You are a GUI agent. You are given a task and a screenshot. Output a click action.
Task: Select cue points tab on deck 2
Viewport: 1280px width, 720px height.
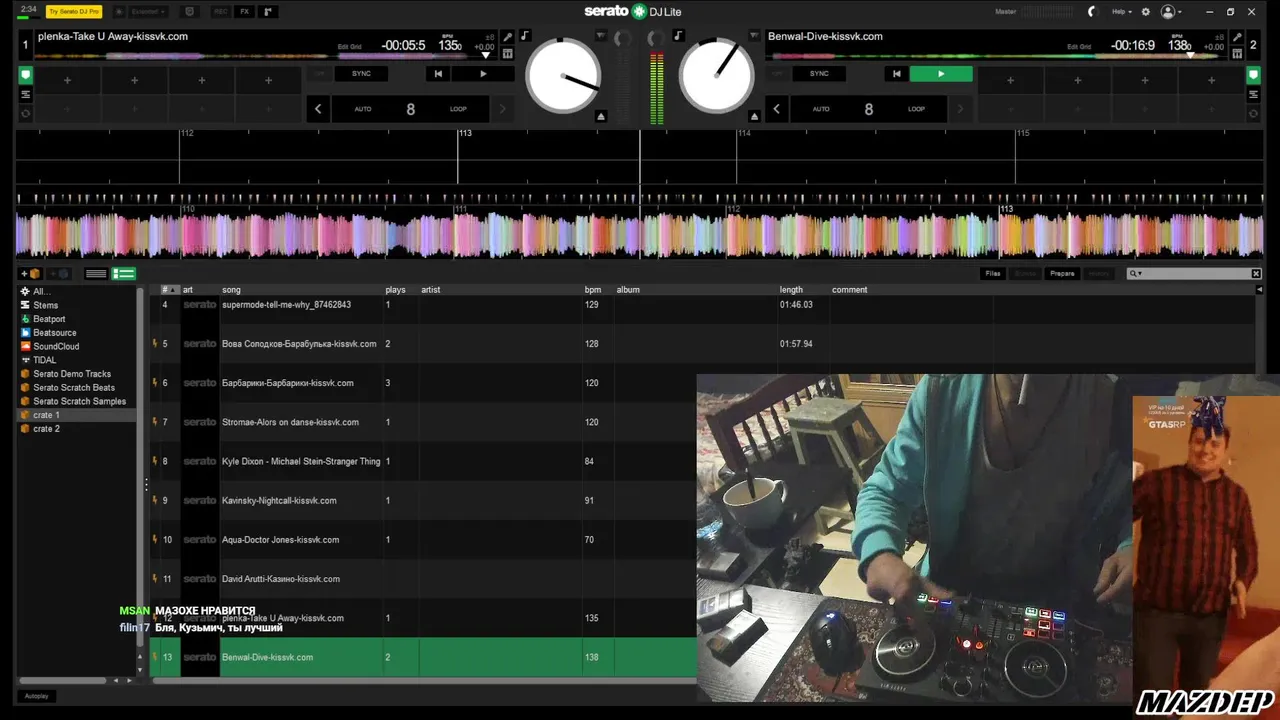(x=1253, y=75)
